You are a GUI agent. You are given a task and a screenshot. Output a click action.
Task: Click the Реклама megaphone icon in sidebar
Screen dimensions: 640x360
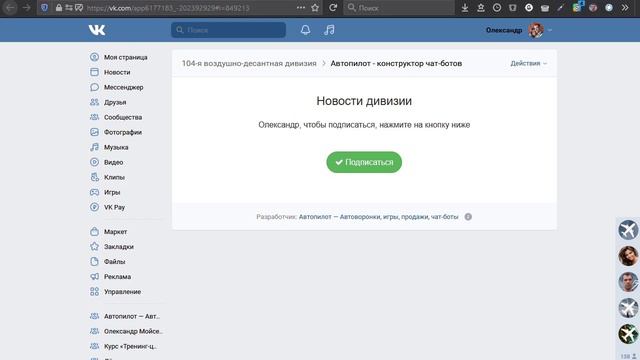[x=94, y=277]
